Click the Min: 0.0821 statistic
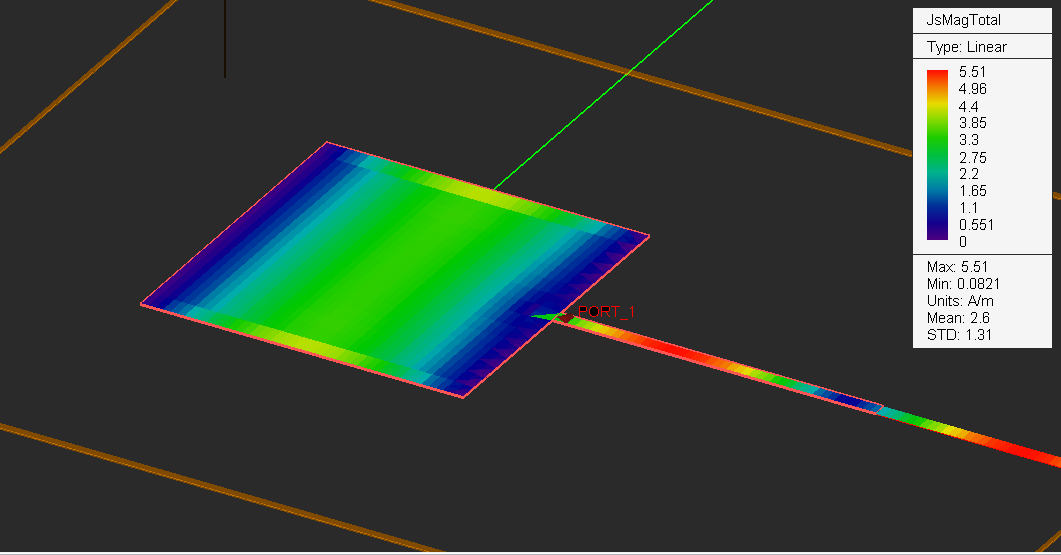This screenshot has width=1061, height=555. (x=963, y=284)
